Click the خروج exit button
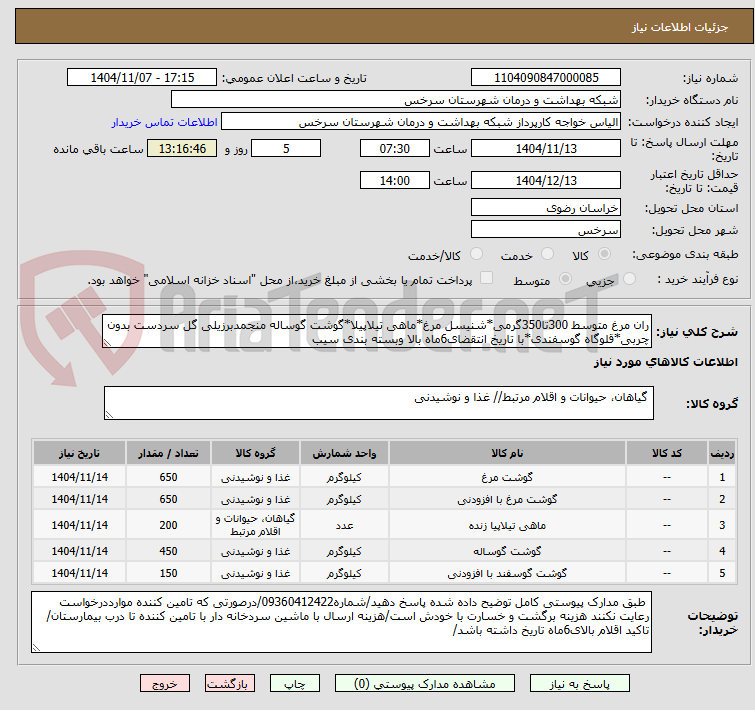 click(x=165, y=684)
